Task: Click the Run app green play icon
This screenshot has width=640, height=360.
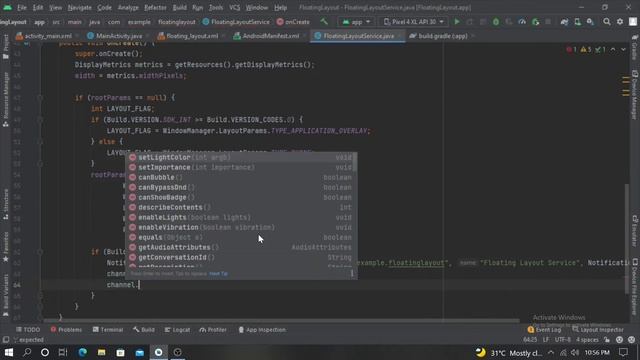Action: (x=457, y=22)
